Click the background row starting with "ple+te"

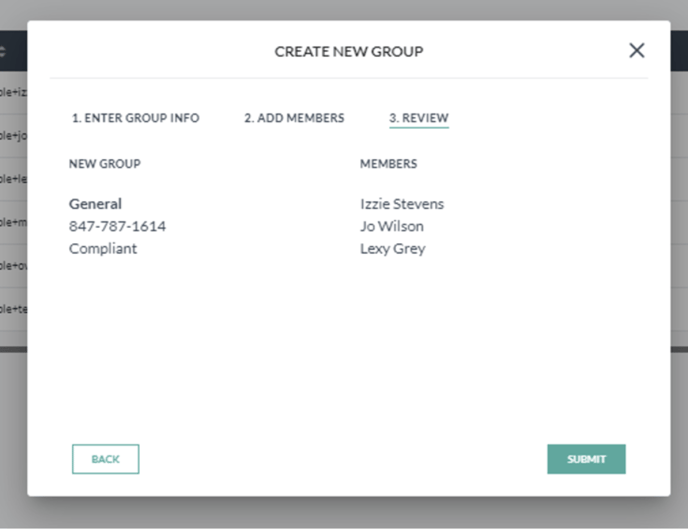[13, 308]
